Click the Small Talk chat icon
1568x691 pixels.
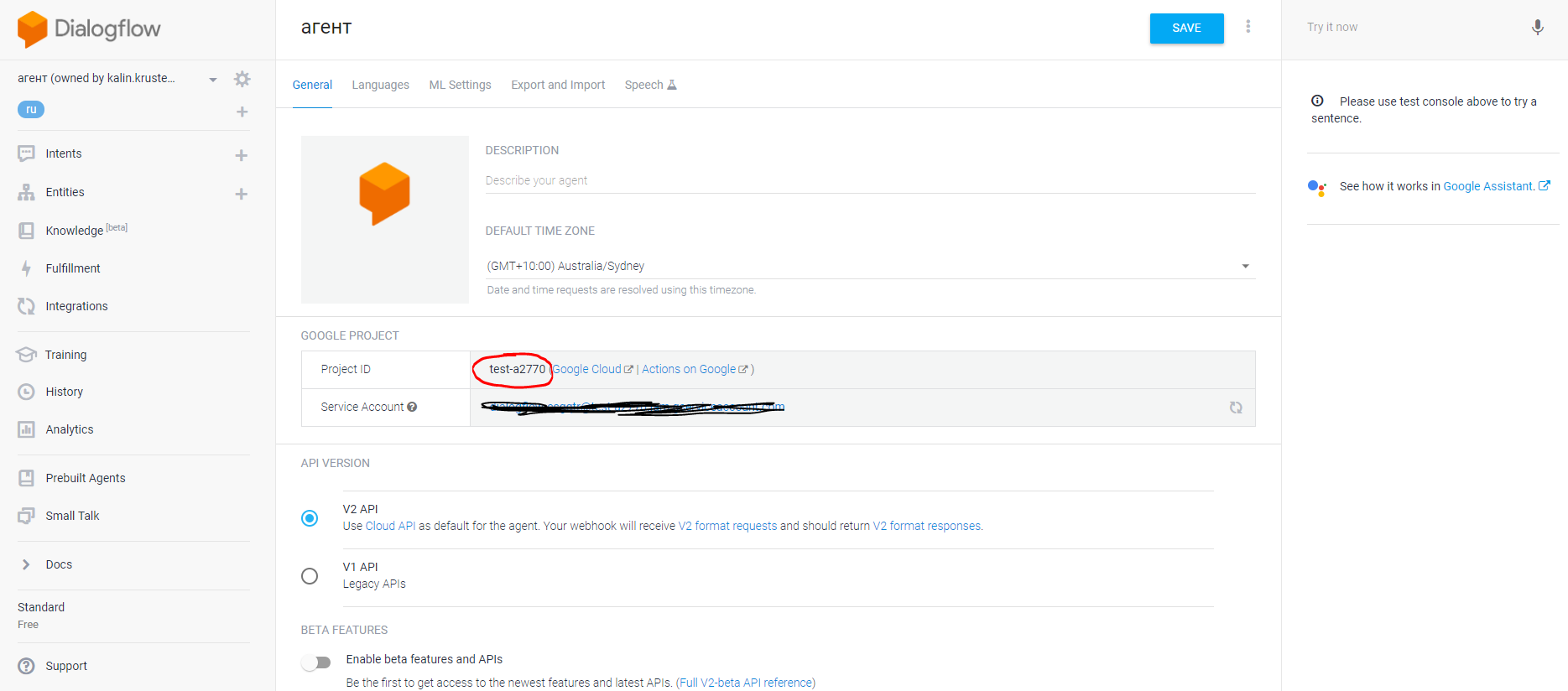click(x=26, y=516)
